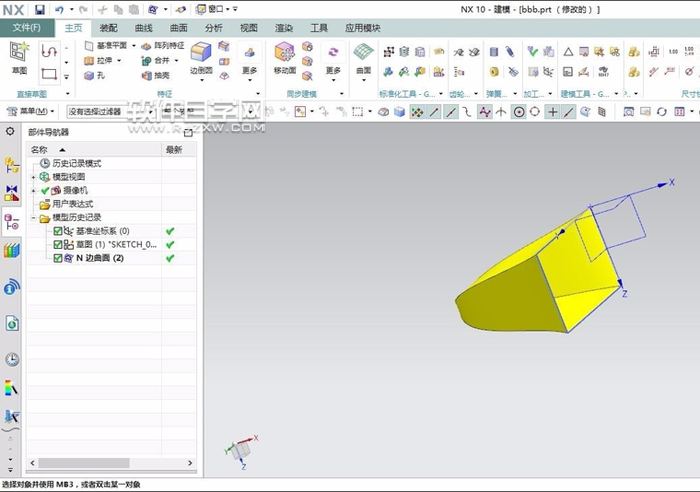700x492 pixels.
Task: Click the Undo arrow icon
Action: (59, 9)
